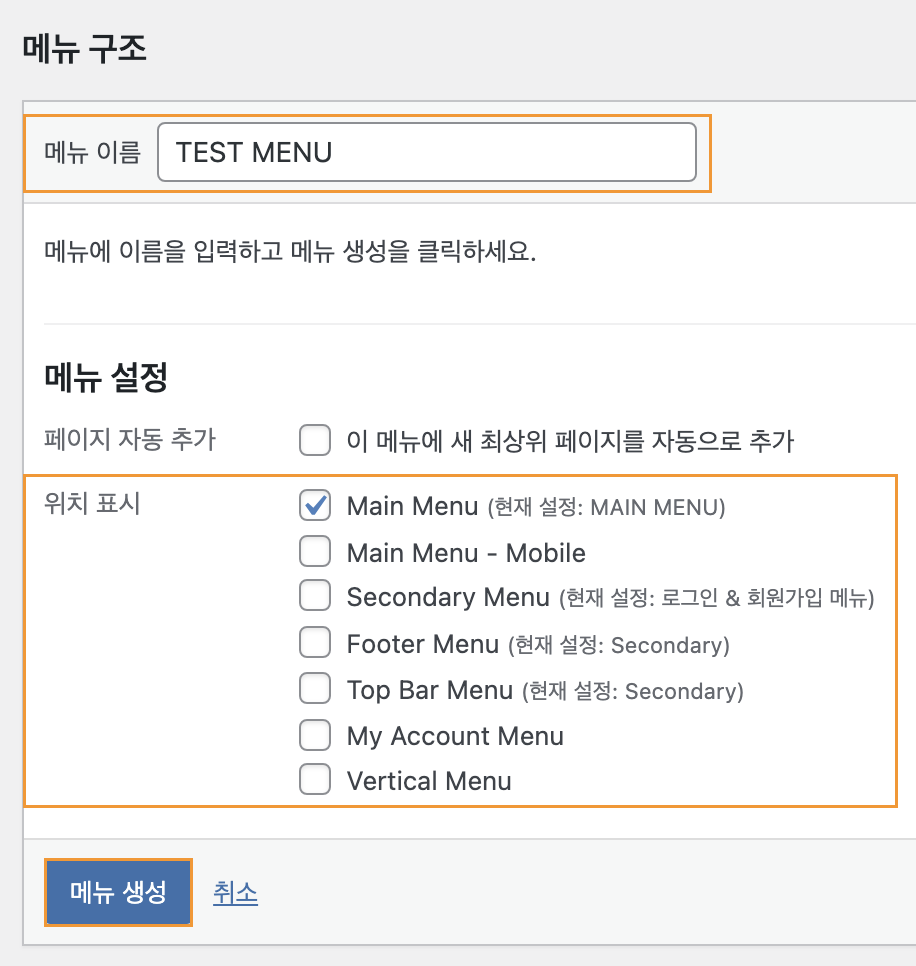Click the menu name input field
Viewport: 916px width, 966px height.
pos(427,152)
